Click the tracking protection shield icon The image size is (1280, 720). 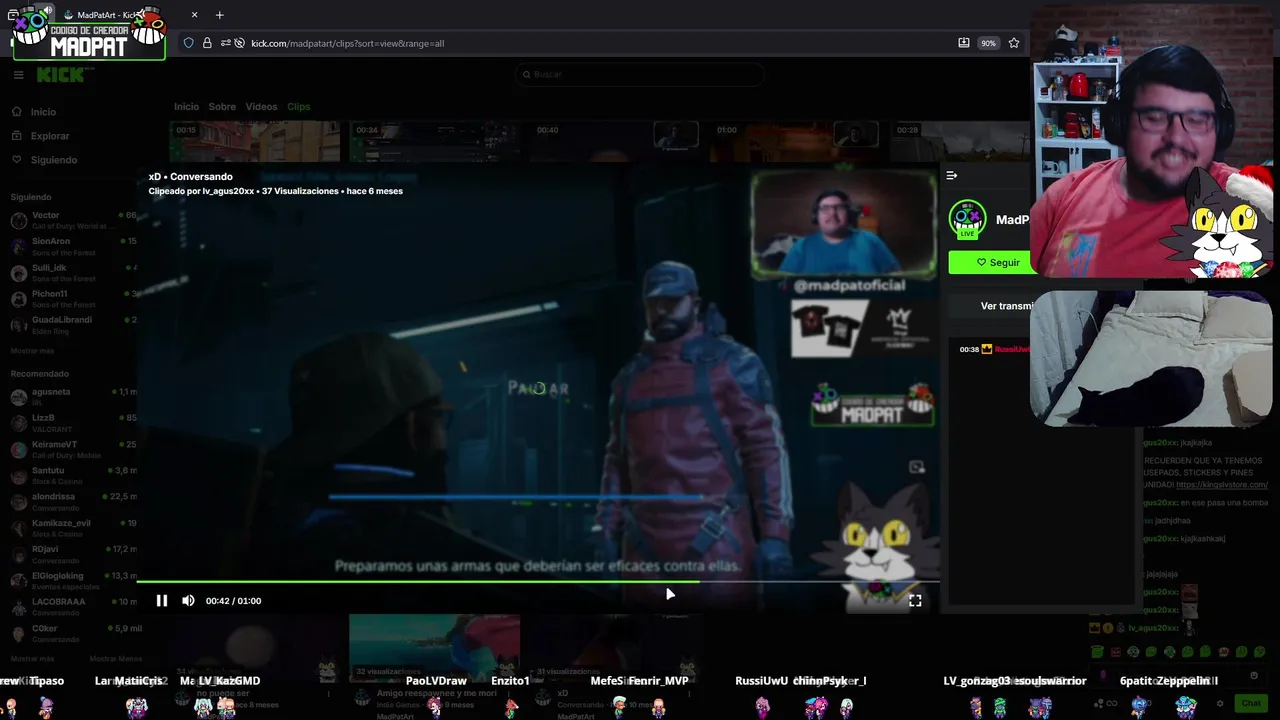188,43
